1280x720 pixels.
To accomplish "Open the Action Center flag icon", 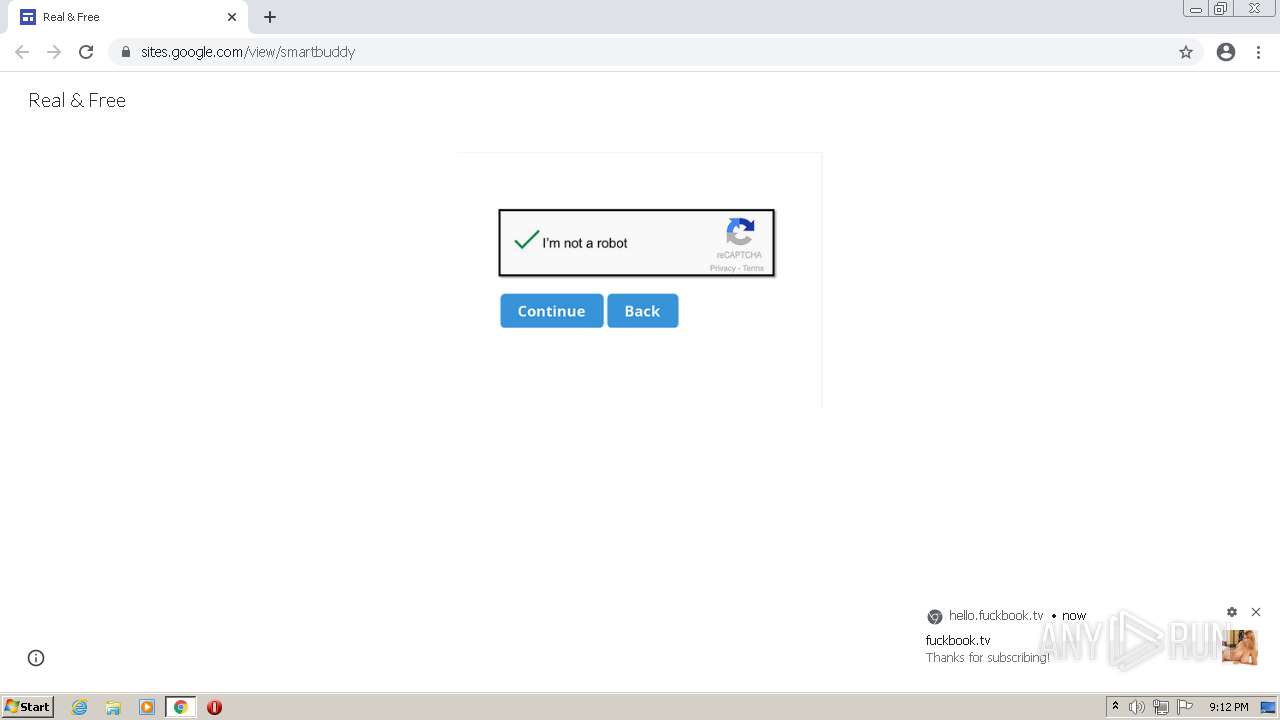I will point(1185,707).
